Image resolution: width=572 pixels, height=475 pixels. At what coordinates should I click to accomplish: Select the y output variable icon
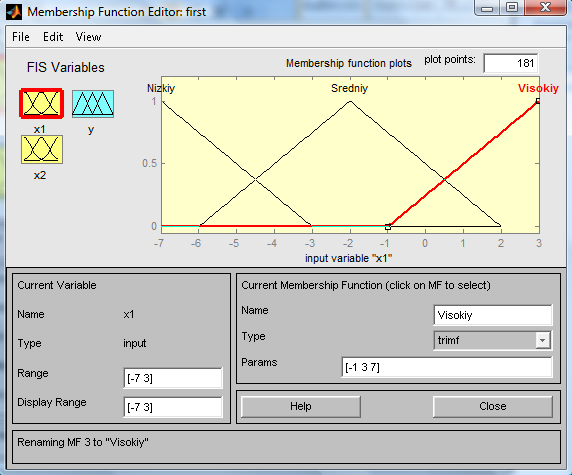point(93,104)
